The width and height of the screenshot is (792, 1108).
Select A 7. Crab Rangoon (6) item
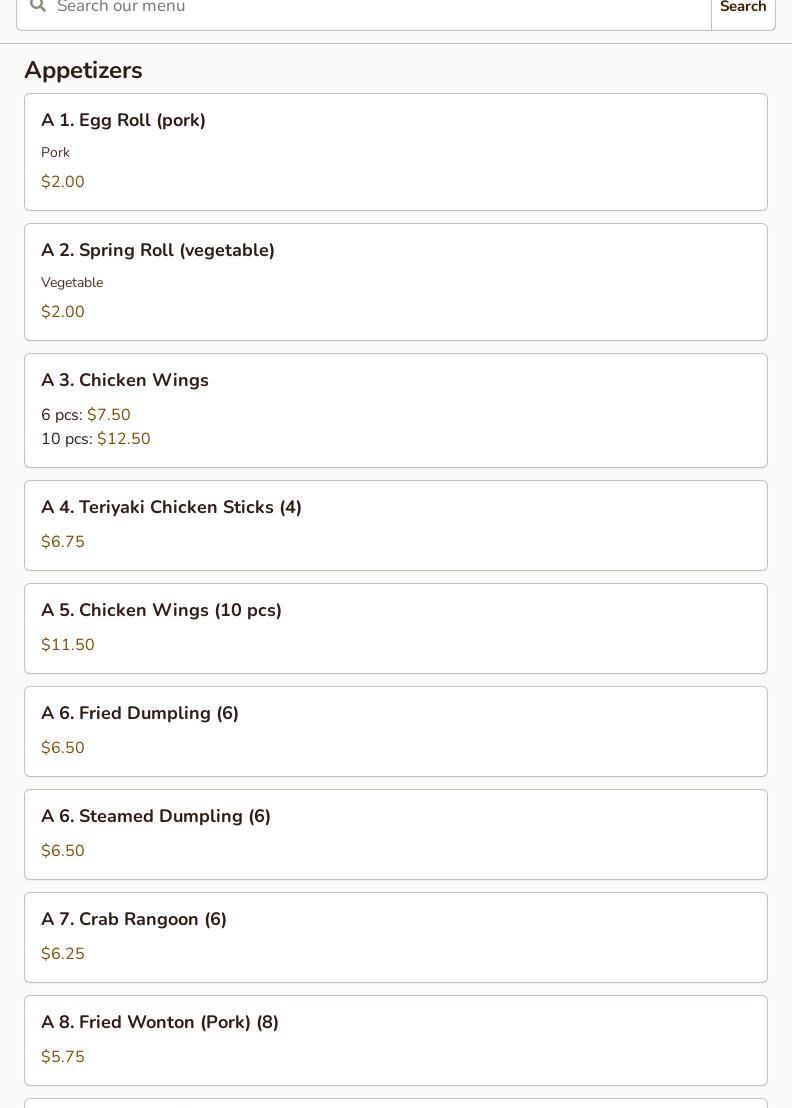tap(396, 938)
